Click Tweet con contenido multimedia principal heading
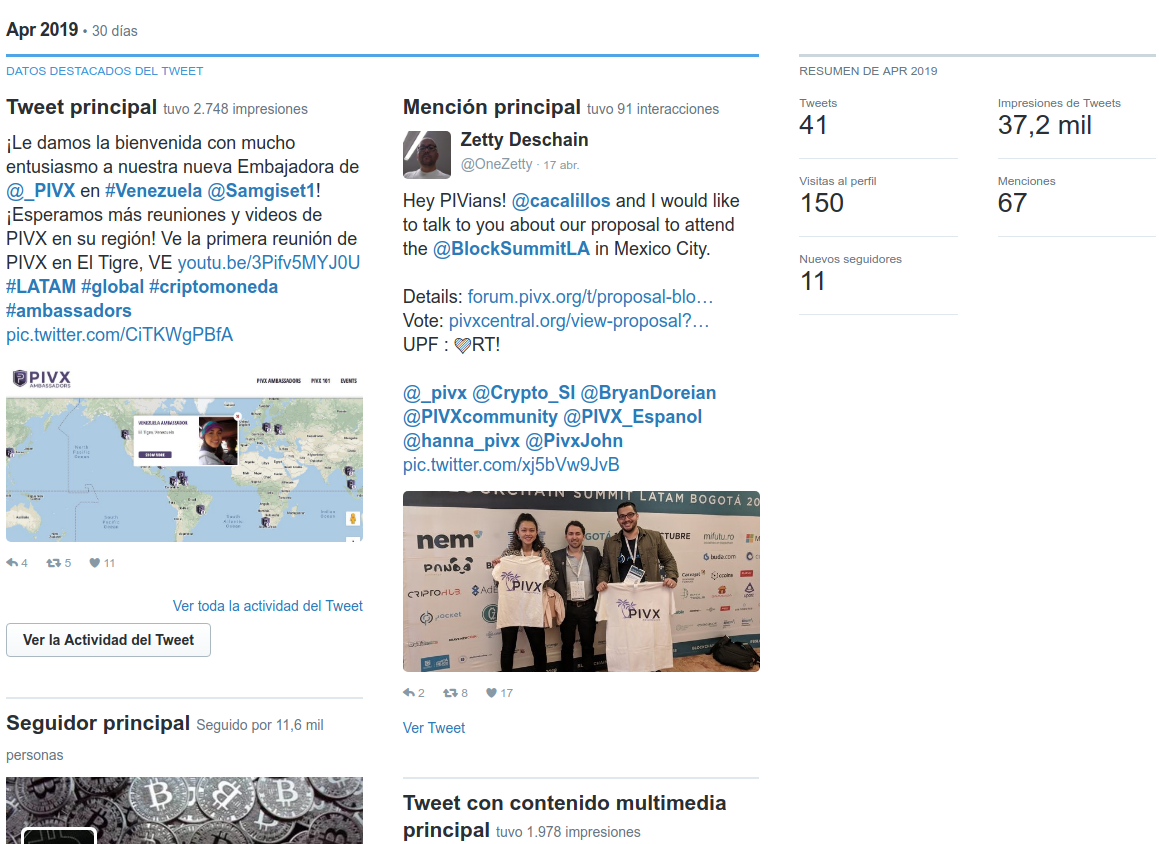1159x844 pixels. 565,816
